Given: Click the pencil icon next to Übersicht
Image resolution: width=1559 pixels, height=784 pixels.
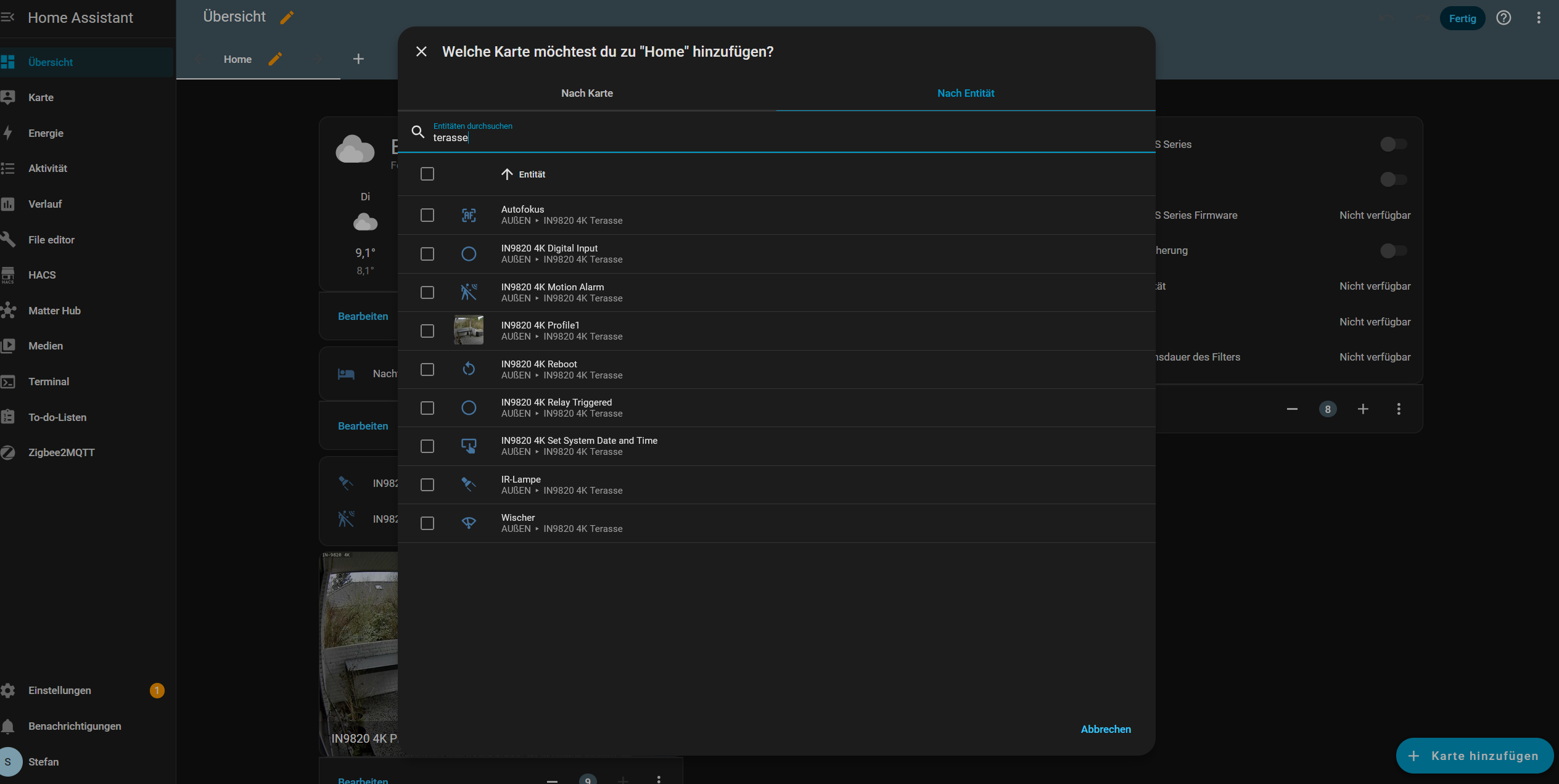Looking at the screenshot, I should (287, 18).
